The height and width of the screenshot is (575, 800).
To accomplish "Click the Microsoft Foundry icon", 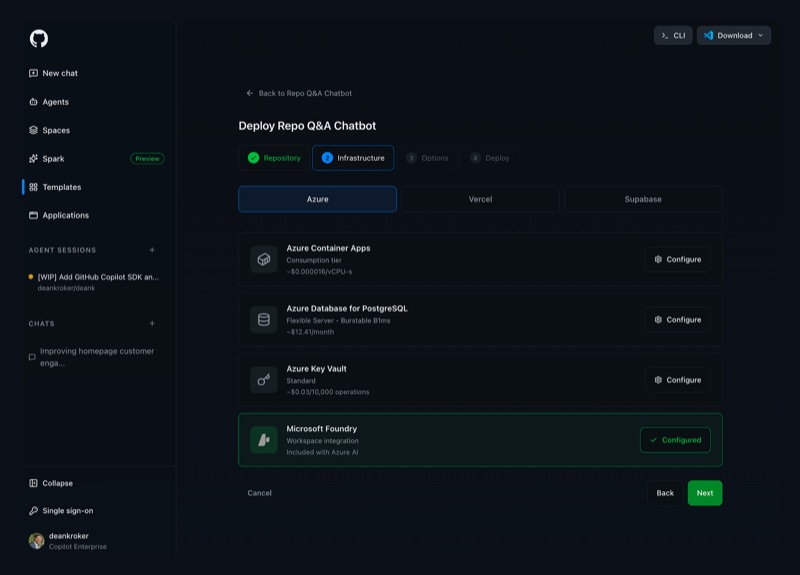I will [x=264, y=440].
